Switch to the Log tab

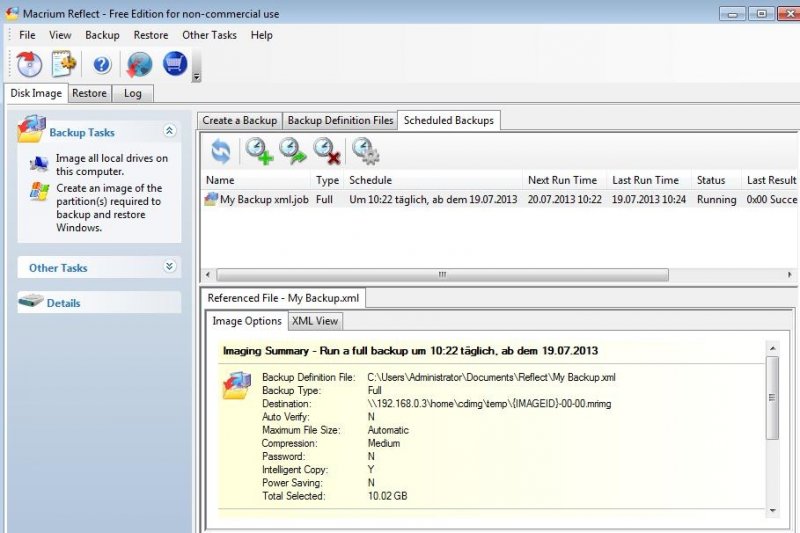tap(133, 93)
